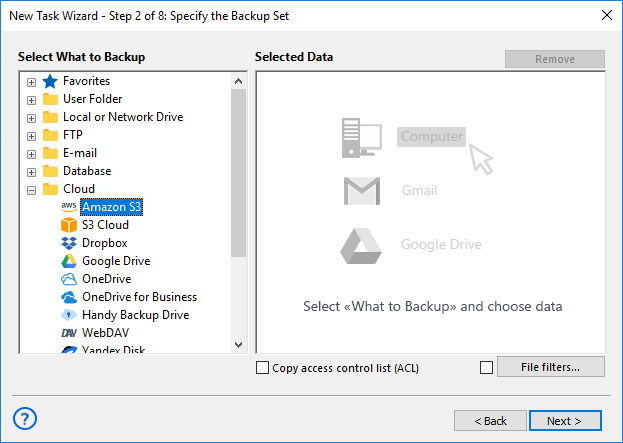Click the tree scrollbar up arrow

(238, 81)
